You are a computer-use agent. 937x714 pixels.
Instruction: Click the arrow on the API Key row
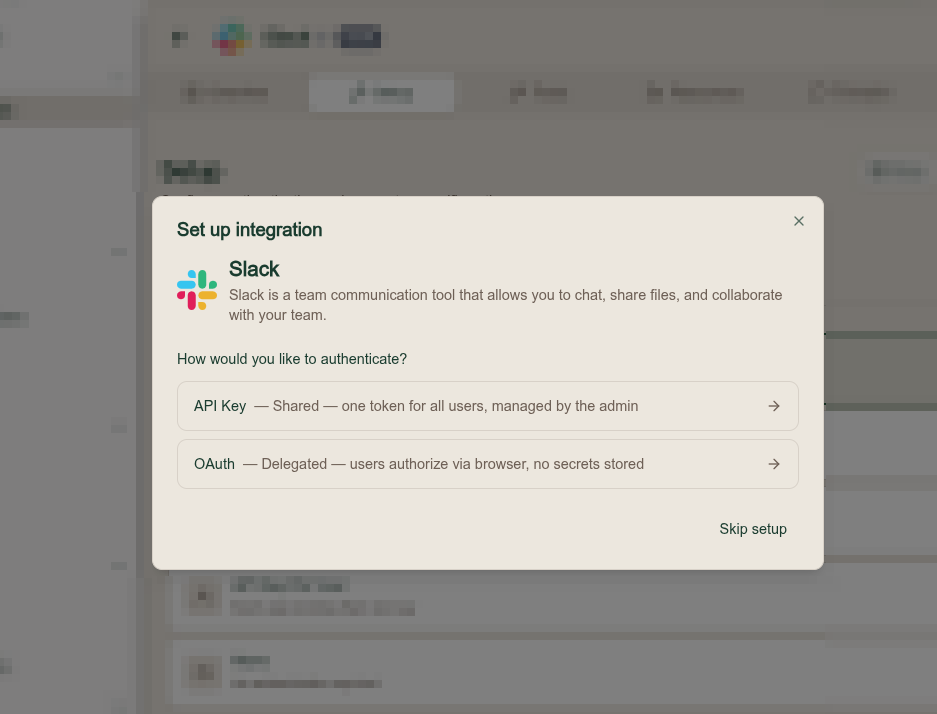coord(774,406)
